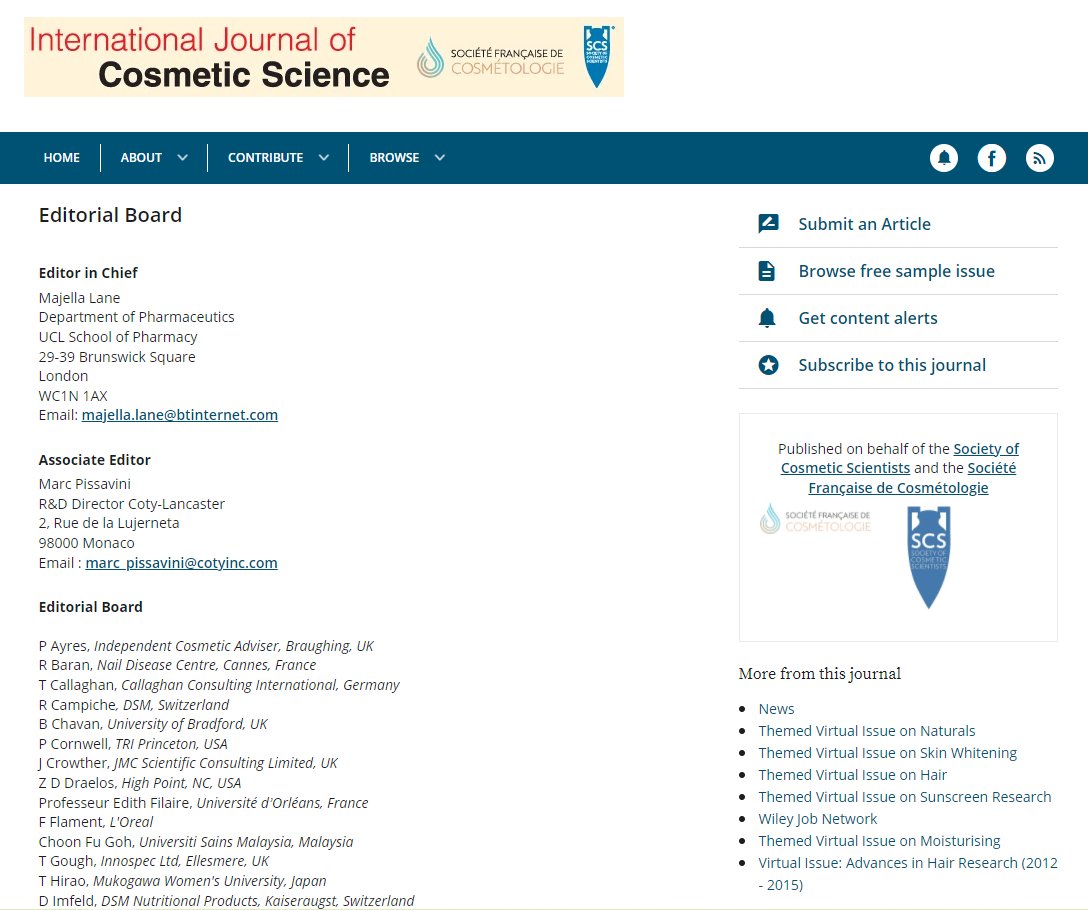Visit the Société Française de Cosmétologie link
The height and width of the screenshot is (910, 1088).
pyautogui.click(x=912, y=478)
